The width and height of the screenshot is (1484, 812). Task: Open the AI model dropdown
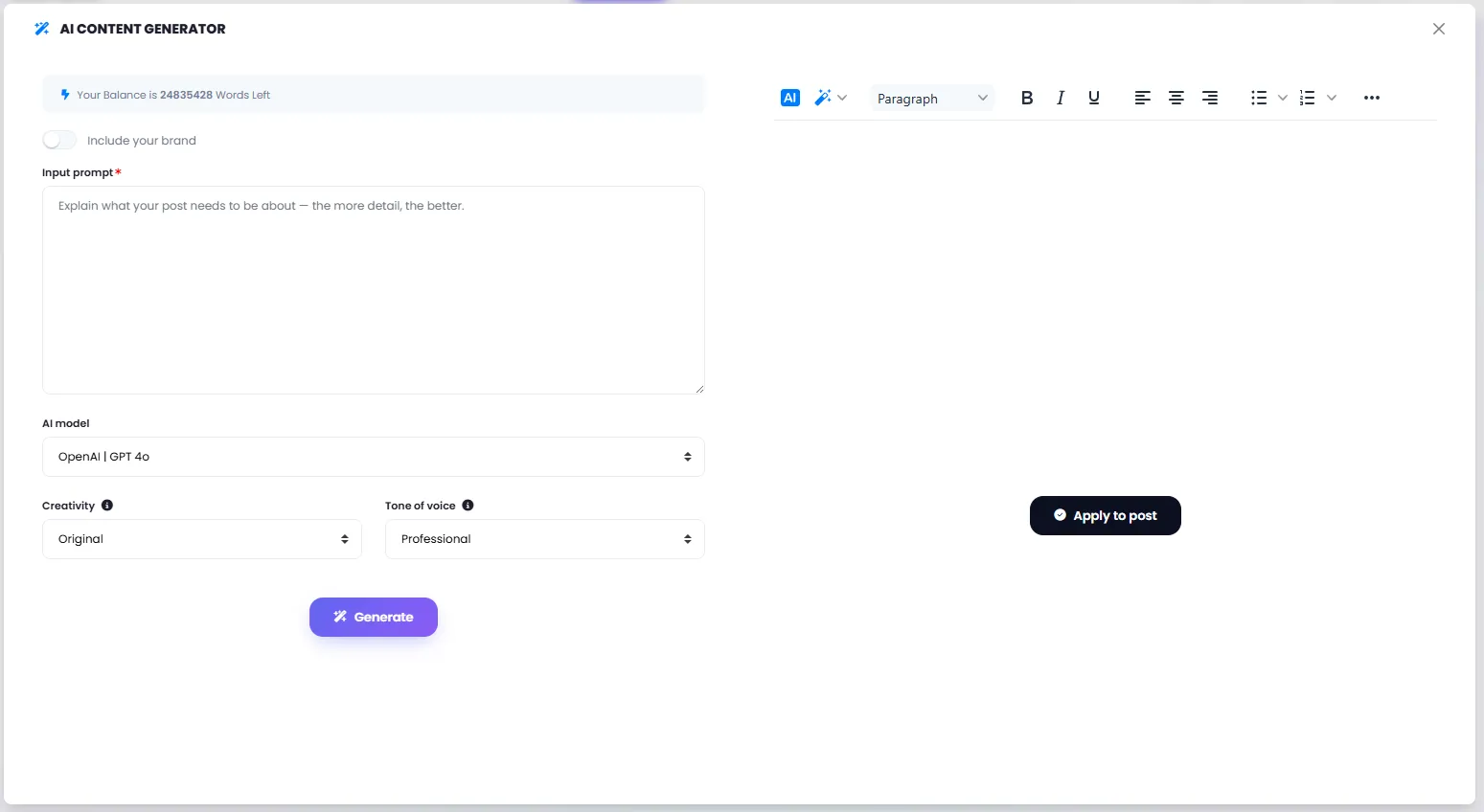click(x=374, y=457)
